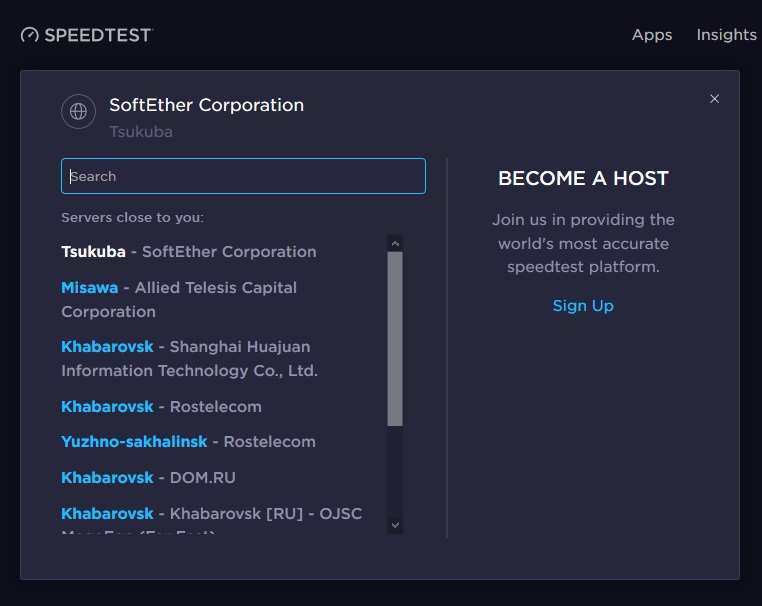Viewport: 762px width, 606px height.
Task: Click the Sign Up link
Action: click(x=583, y=306)
